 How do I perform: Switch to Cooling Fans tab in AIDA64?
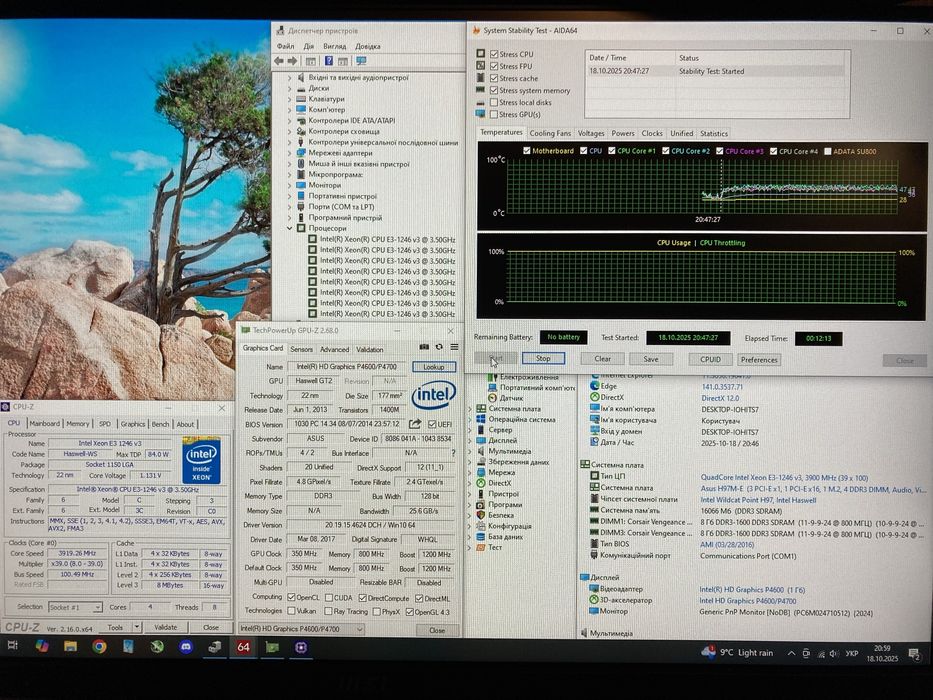(x=550, y=133)
